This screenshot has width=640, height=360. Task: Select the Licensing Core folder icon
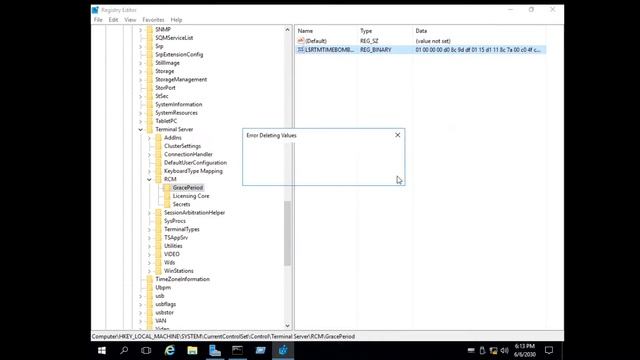[x=167, y=196]
